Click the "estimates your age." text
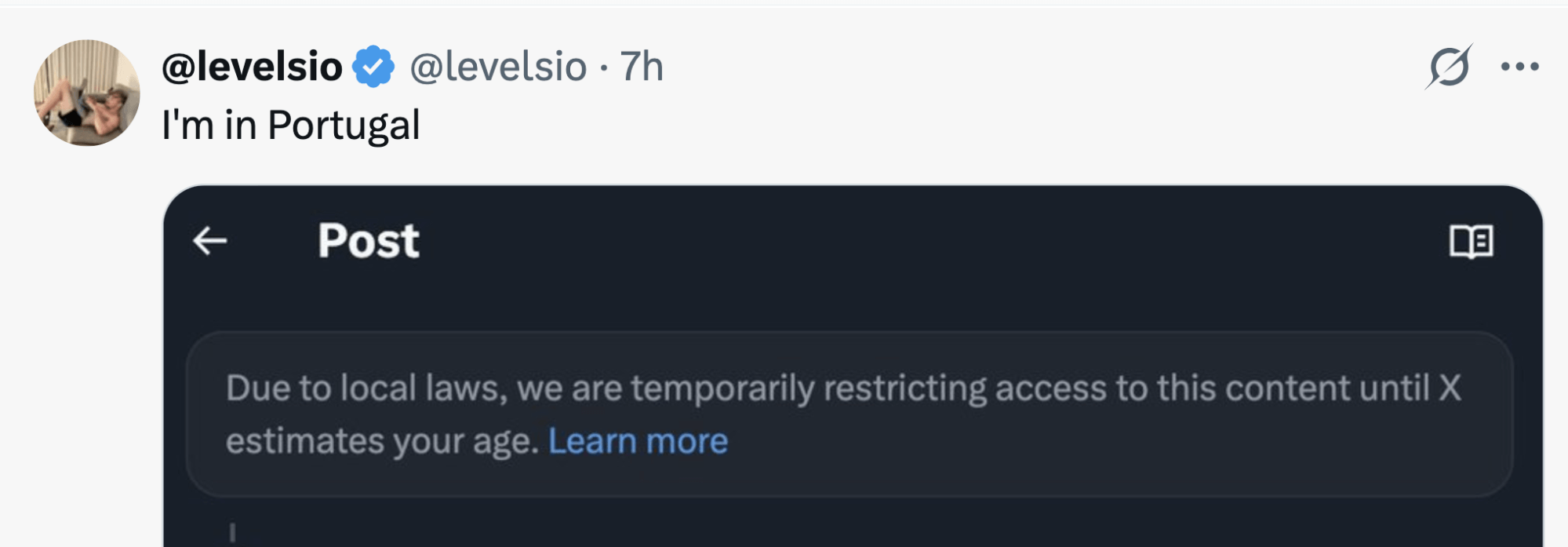The height and width of the screenshot is (547, 1568). (x=382, y=441)
